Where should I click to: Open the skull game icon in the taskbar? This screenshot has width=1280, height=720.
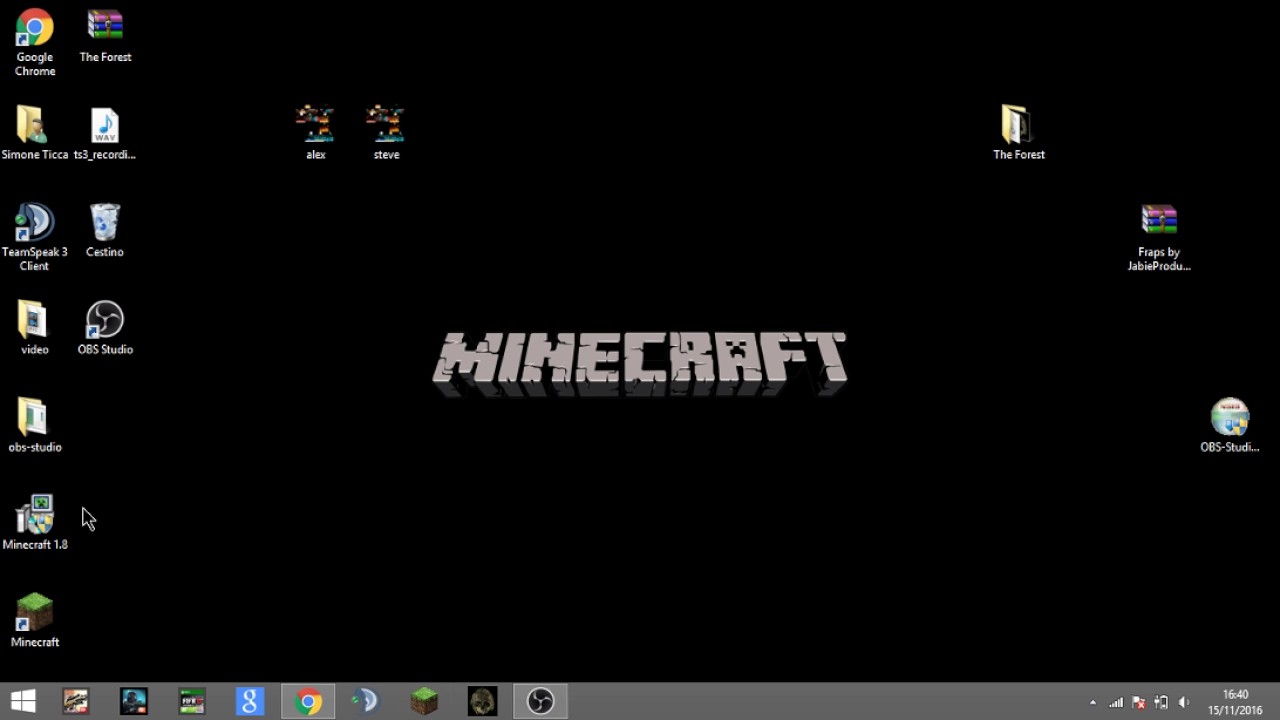coord(482,702)
